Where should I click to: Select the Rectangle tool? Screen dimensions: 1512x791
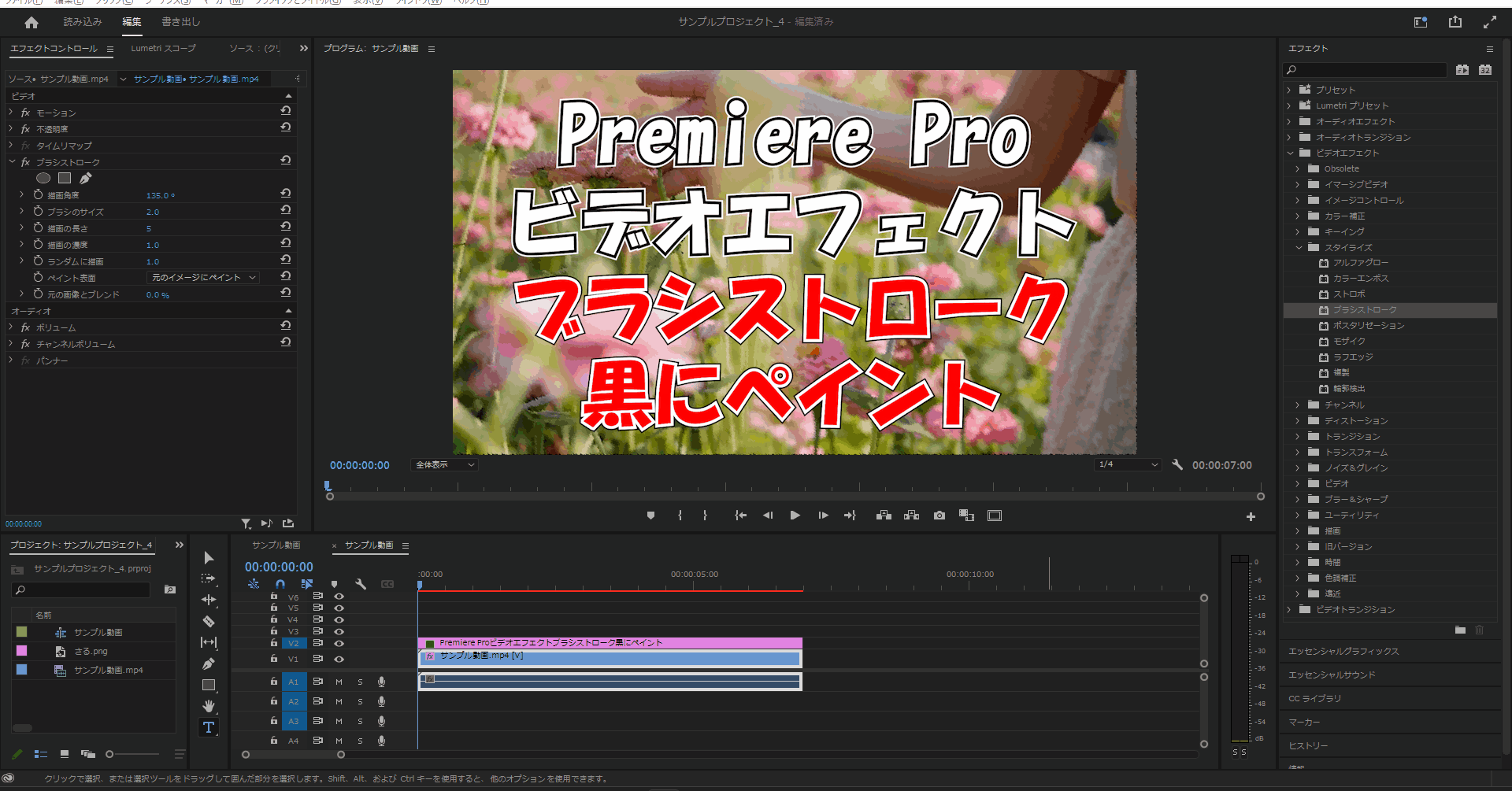coord(209,685)
